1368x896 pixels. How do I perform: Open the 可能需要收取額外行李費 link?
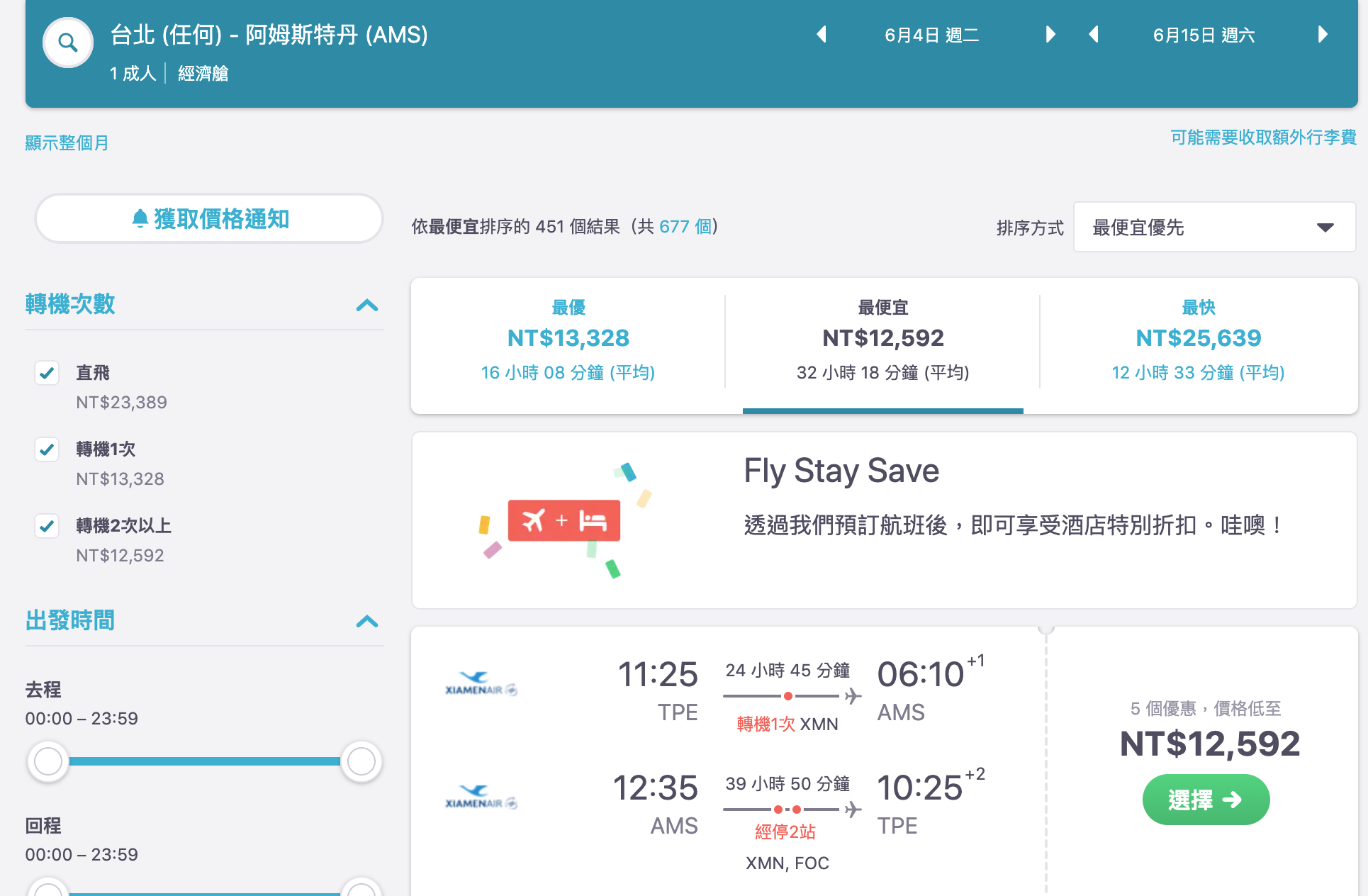point(1263,137)
